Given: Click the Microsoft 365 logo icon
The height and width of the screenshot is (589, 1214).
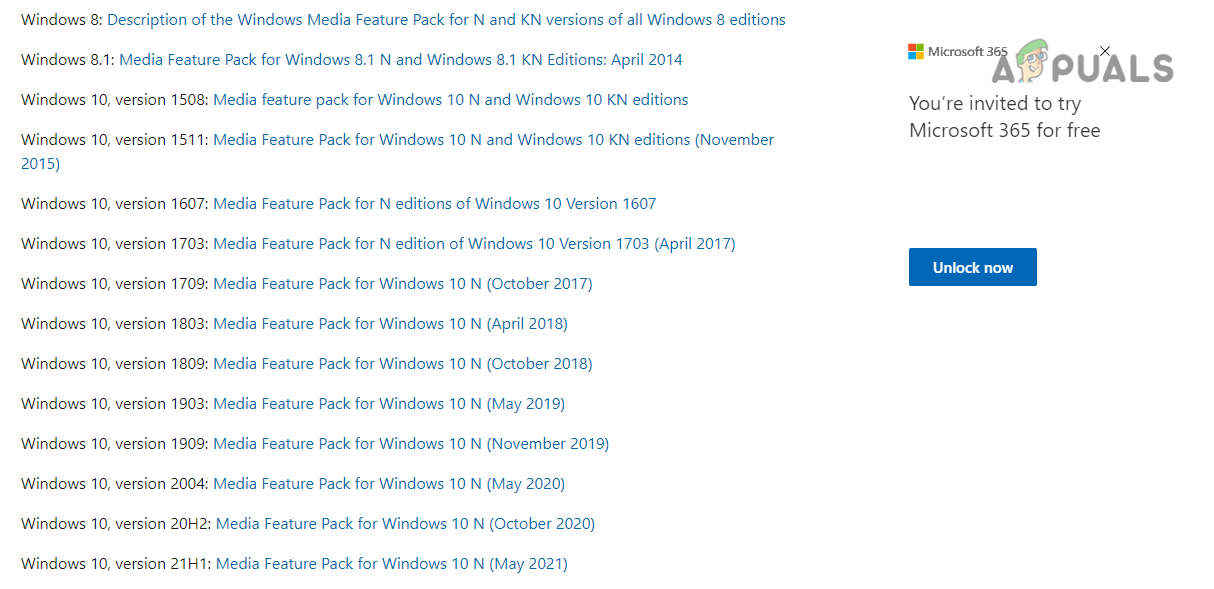Looking at the screenshot, I should 916,51.
